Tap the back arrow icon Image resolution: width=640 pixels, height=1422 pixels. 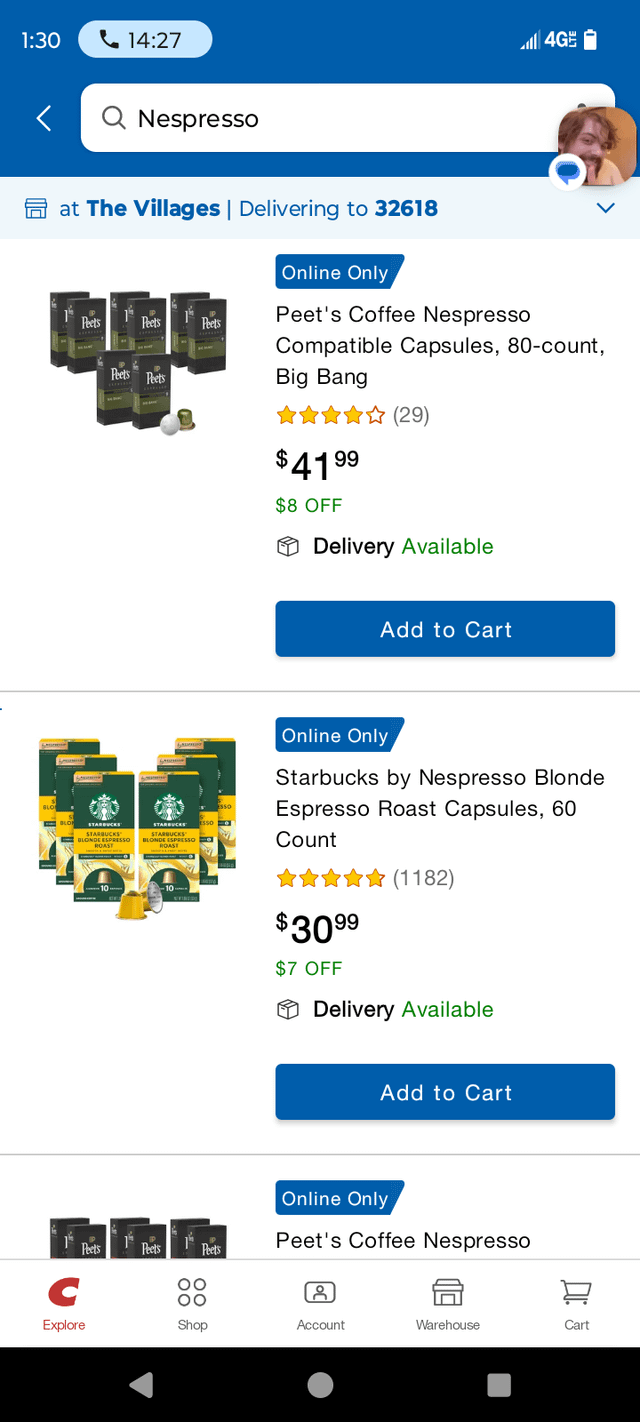(x=44, y=118)
